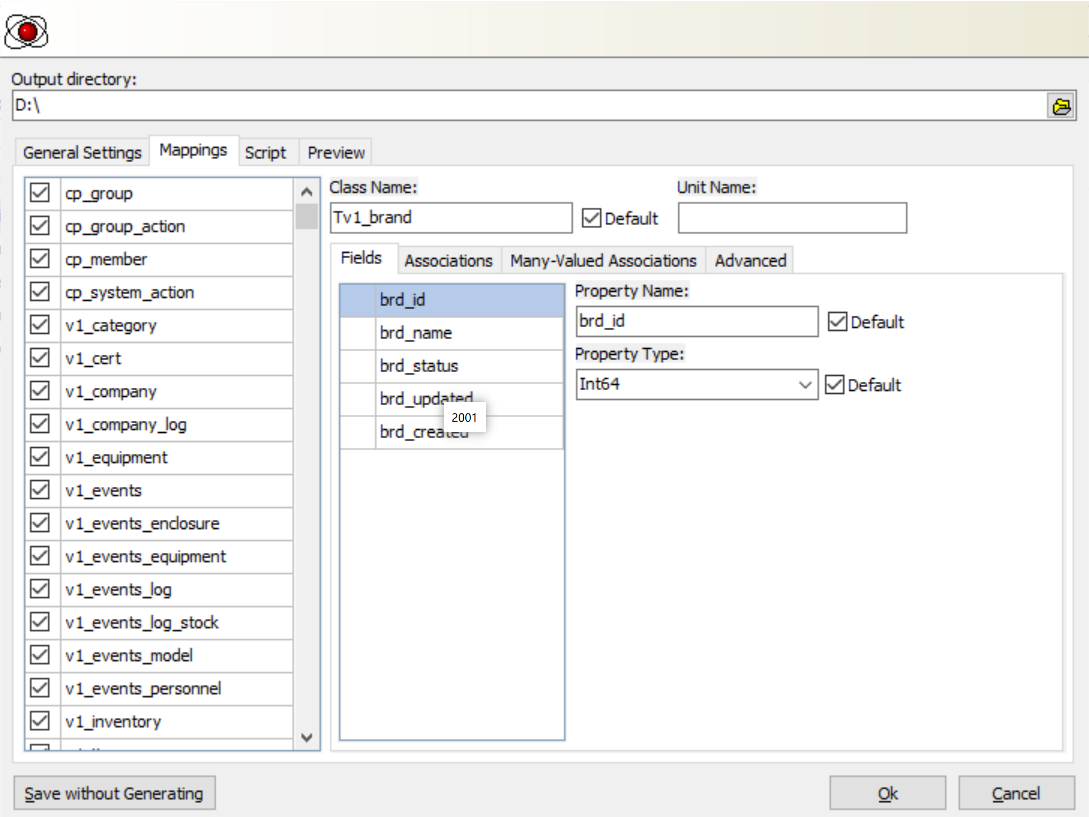This screenshot has height=817, width=1089.
Task: Switch to the General Settings tab
Action: point(81,153)
